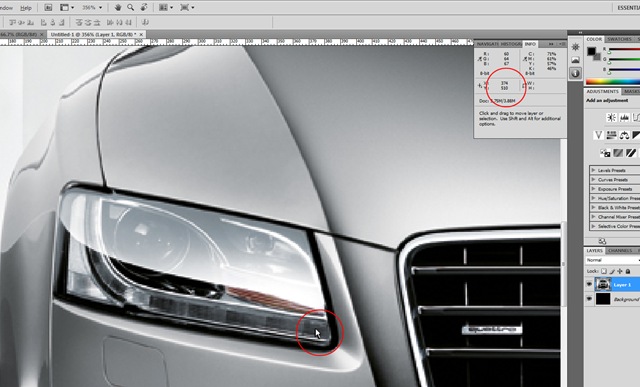Add an Invert adjustment layer
This screenshot has height=387, width=640.
pos(605,153)
